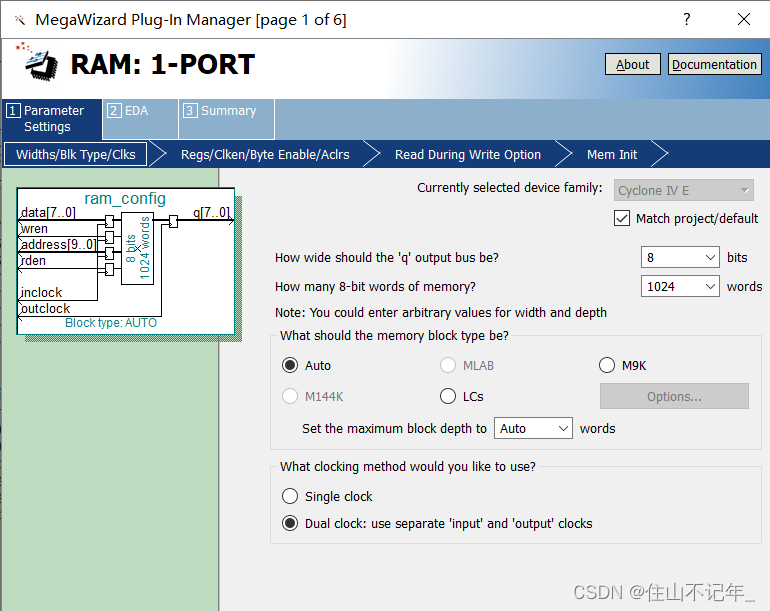Screen dimensions: 770x611
Task: Switch to Parameter Settings tab
Action: 52,118
